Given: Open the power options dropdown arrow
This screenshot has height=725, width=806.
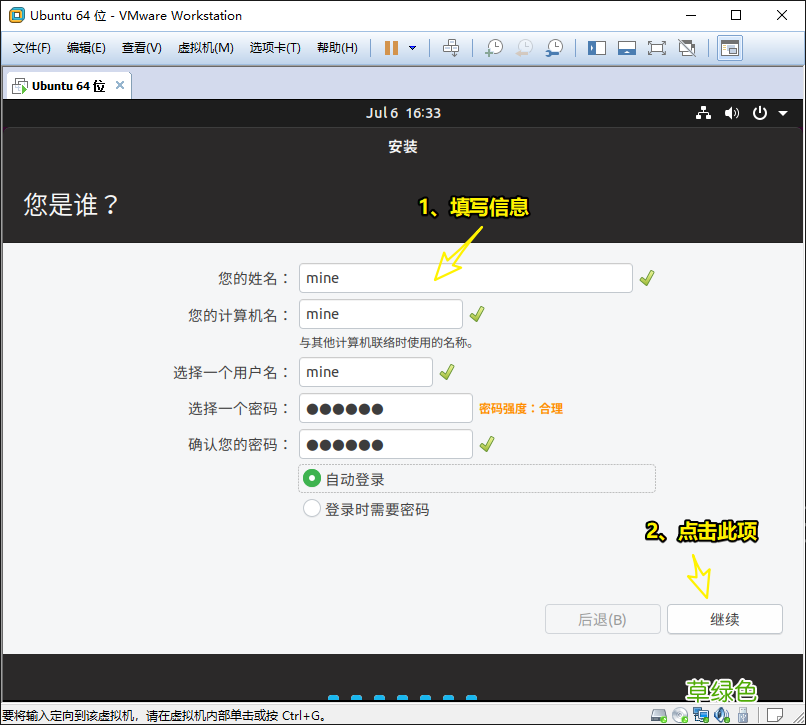Looking at the screenshot, I should (x=412, y=48).
